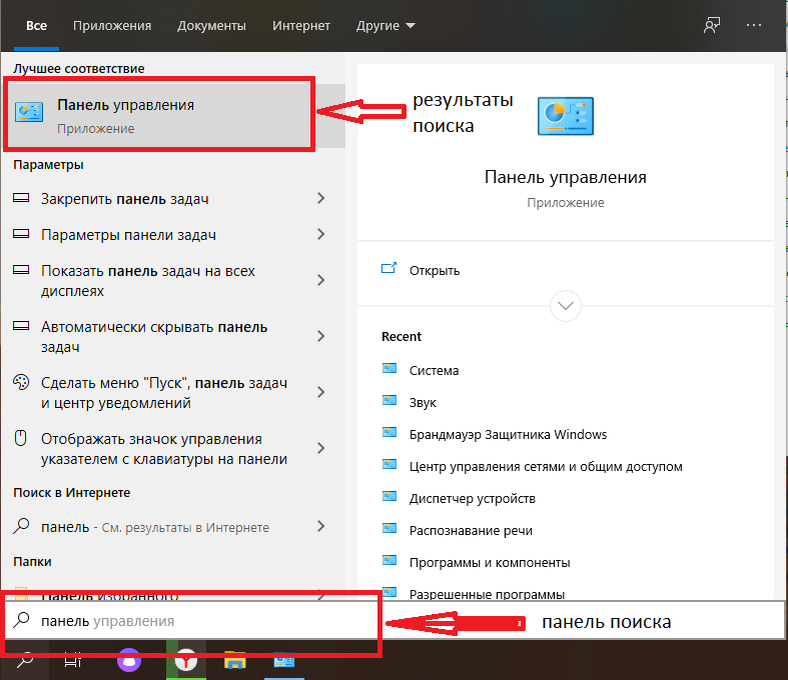
Task: Switch to the Control Panel taskbar icon
Action: pos(284,660)
